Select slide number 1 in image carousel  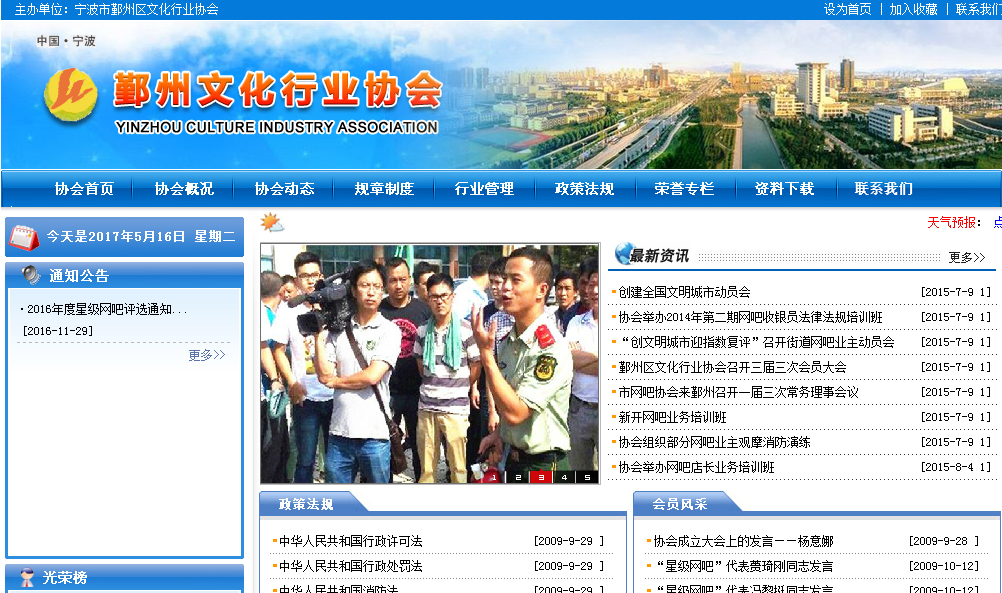493,477
